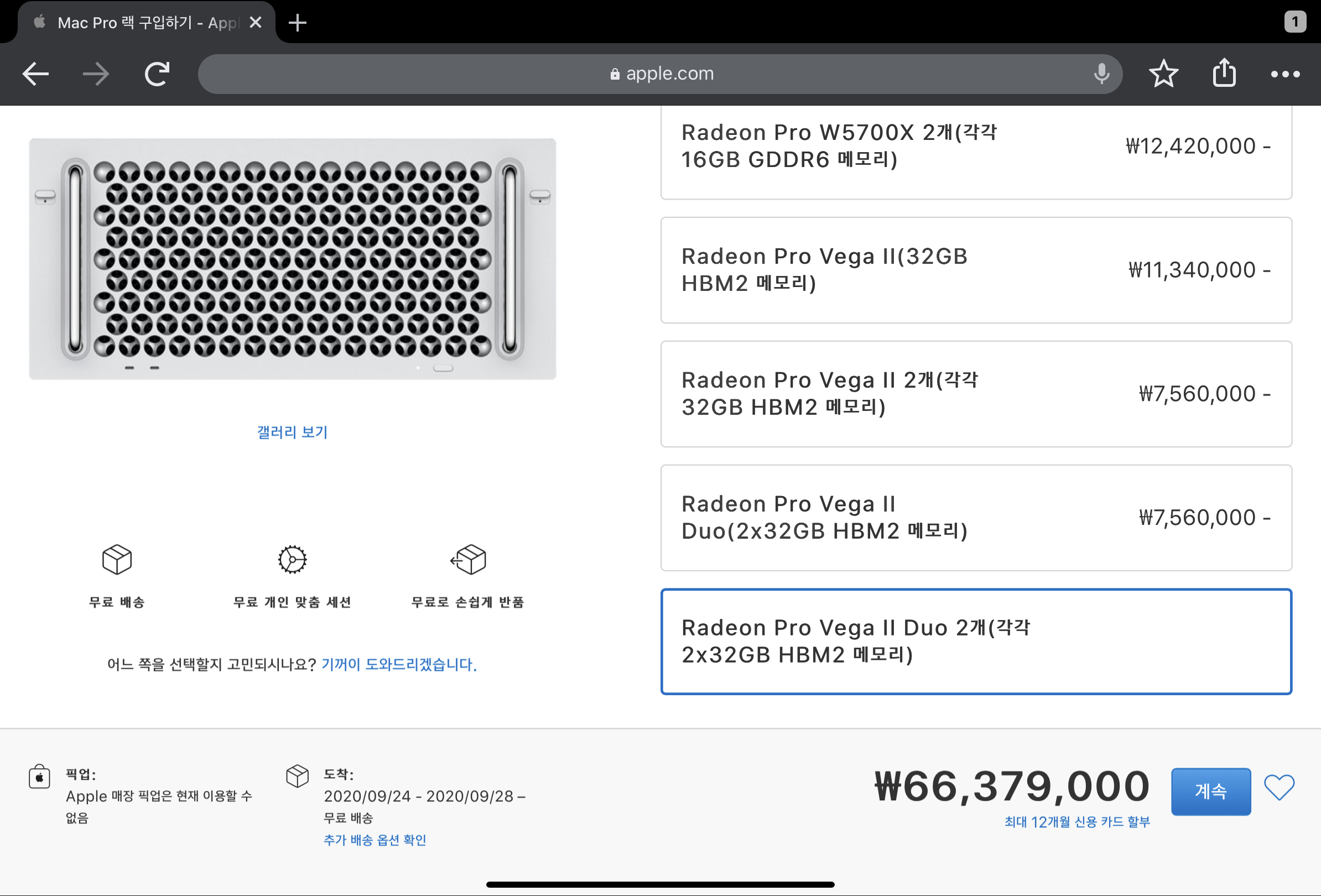Open a new browser tab
Screen dimensions: 1321x896
tap(297, 23)
